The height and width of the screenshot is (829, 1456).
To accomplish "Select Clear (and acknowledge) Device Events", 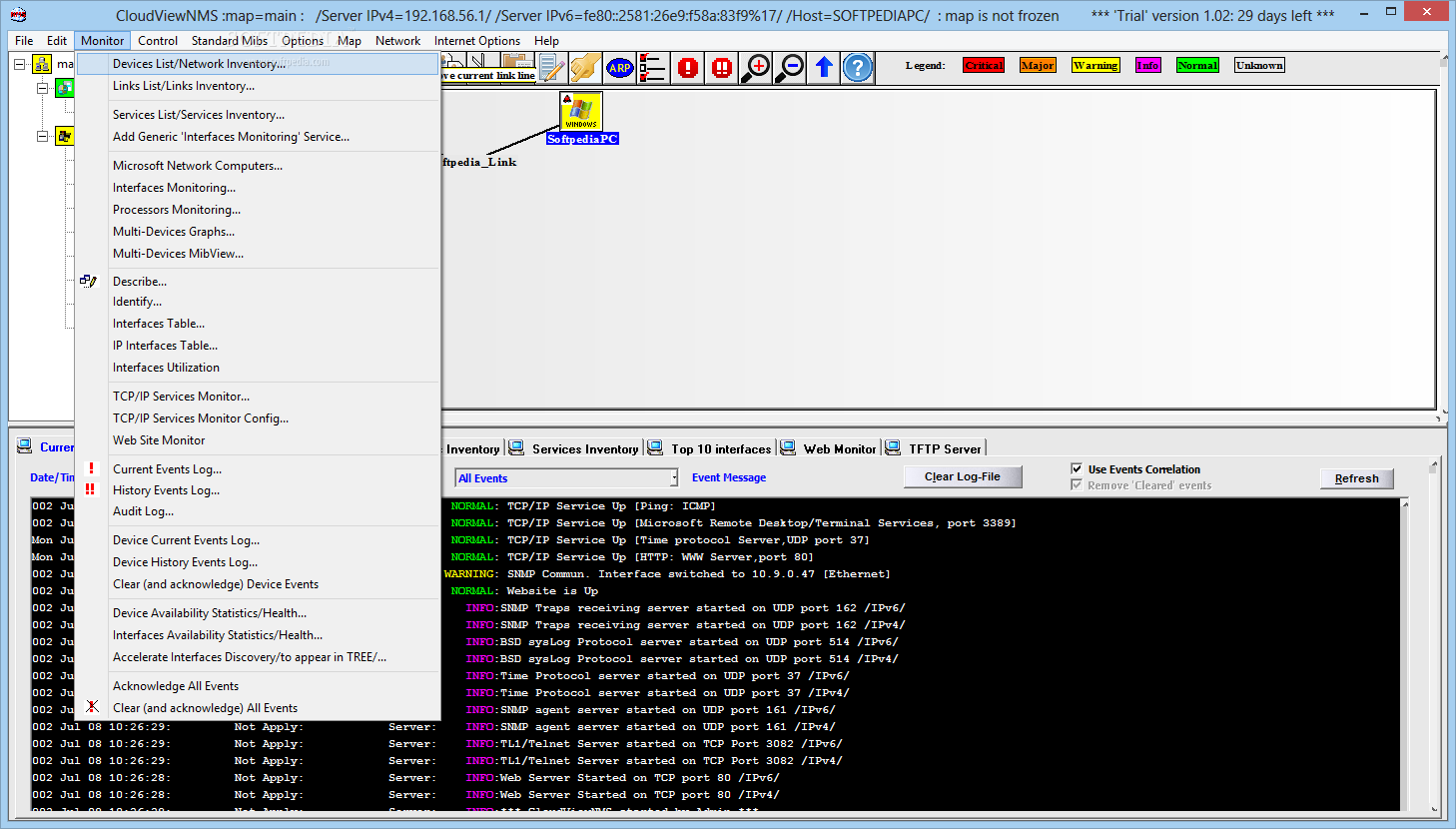I will point(258,584).
